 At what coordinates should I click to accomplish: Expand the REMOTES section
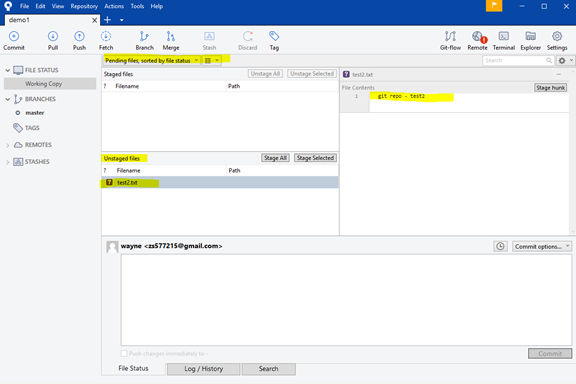[x=7, y=146]
